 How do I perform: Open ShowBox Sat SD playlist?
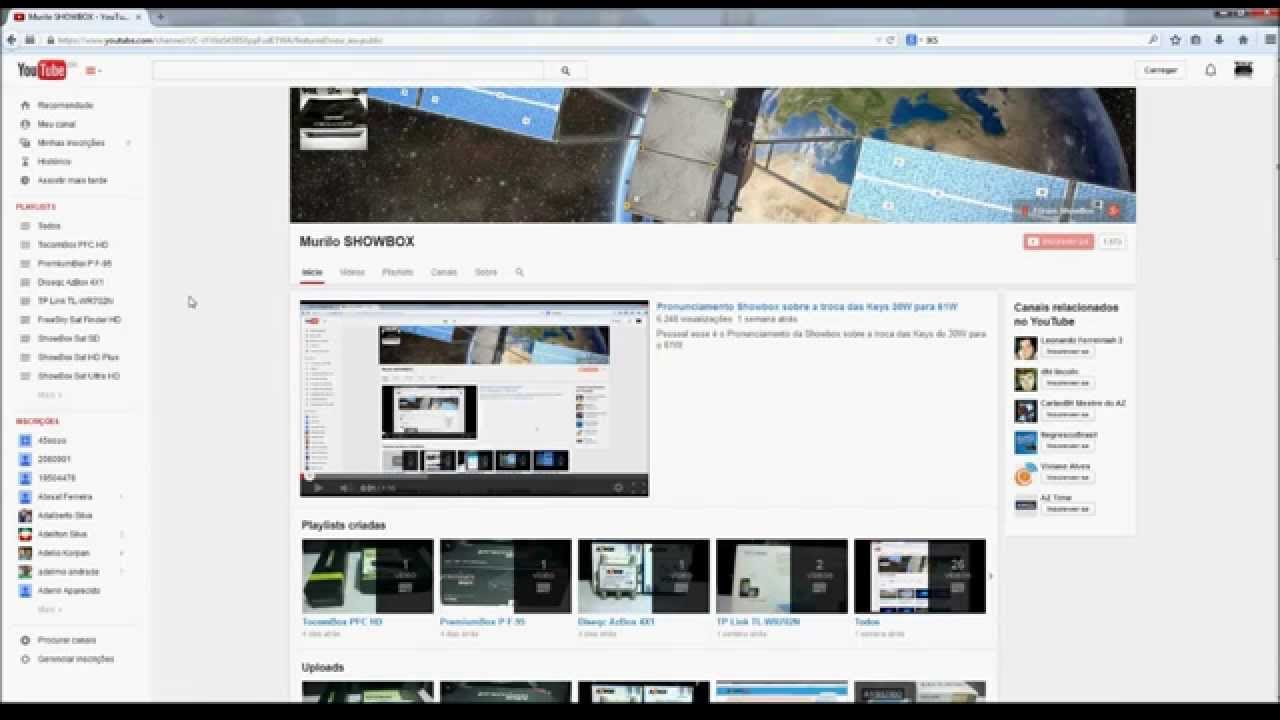(x=68, y=338)
